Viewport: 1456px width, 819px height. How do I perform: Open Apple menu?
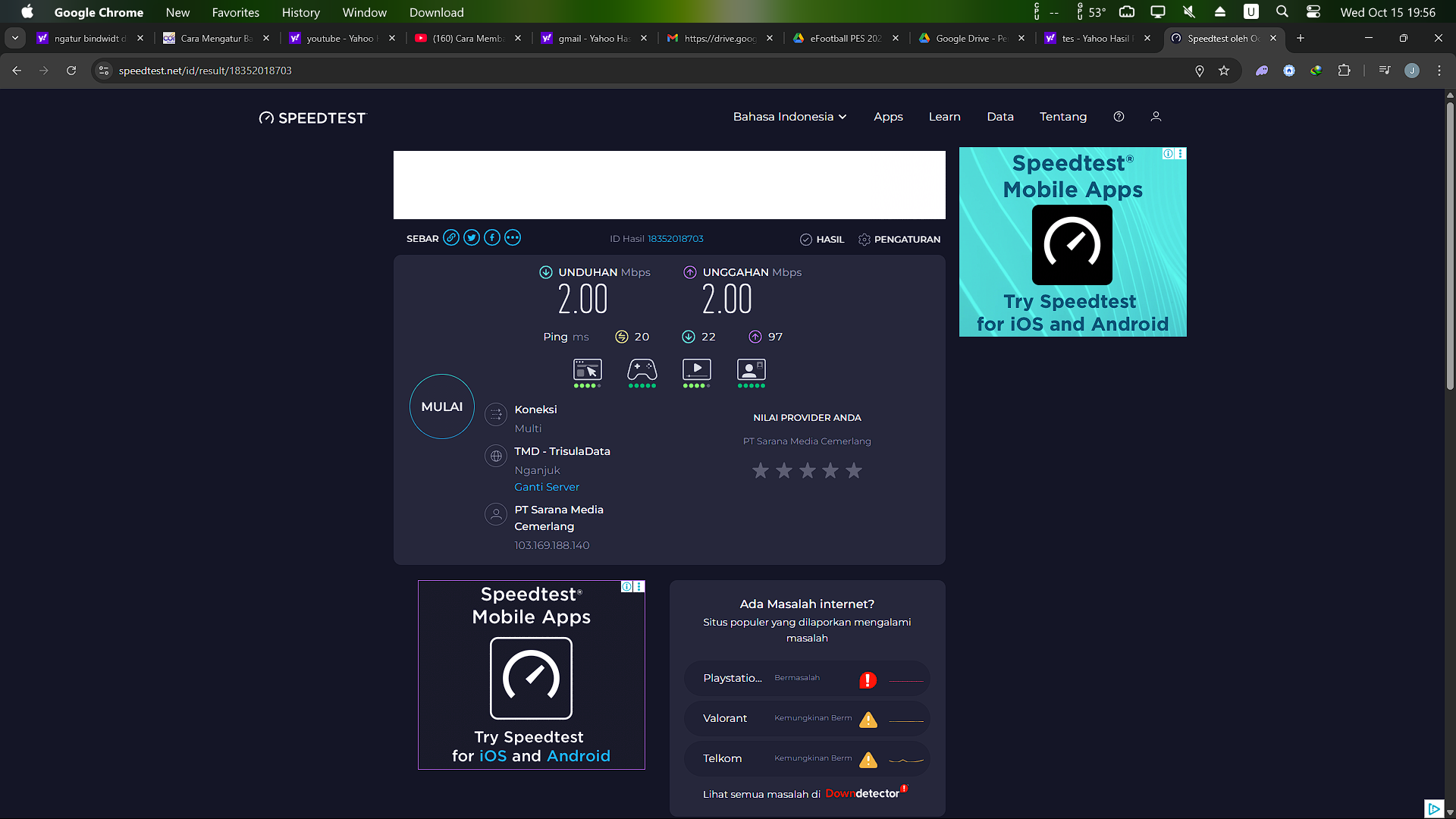click(x=27, y=12)
